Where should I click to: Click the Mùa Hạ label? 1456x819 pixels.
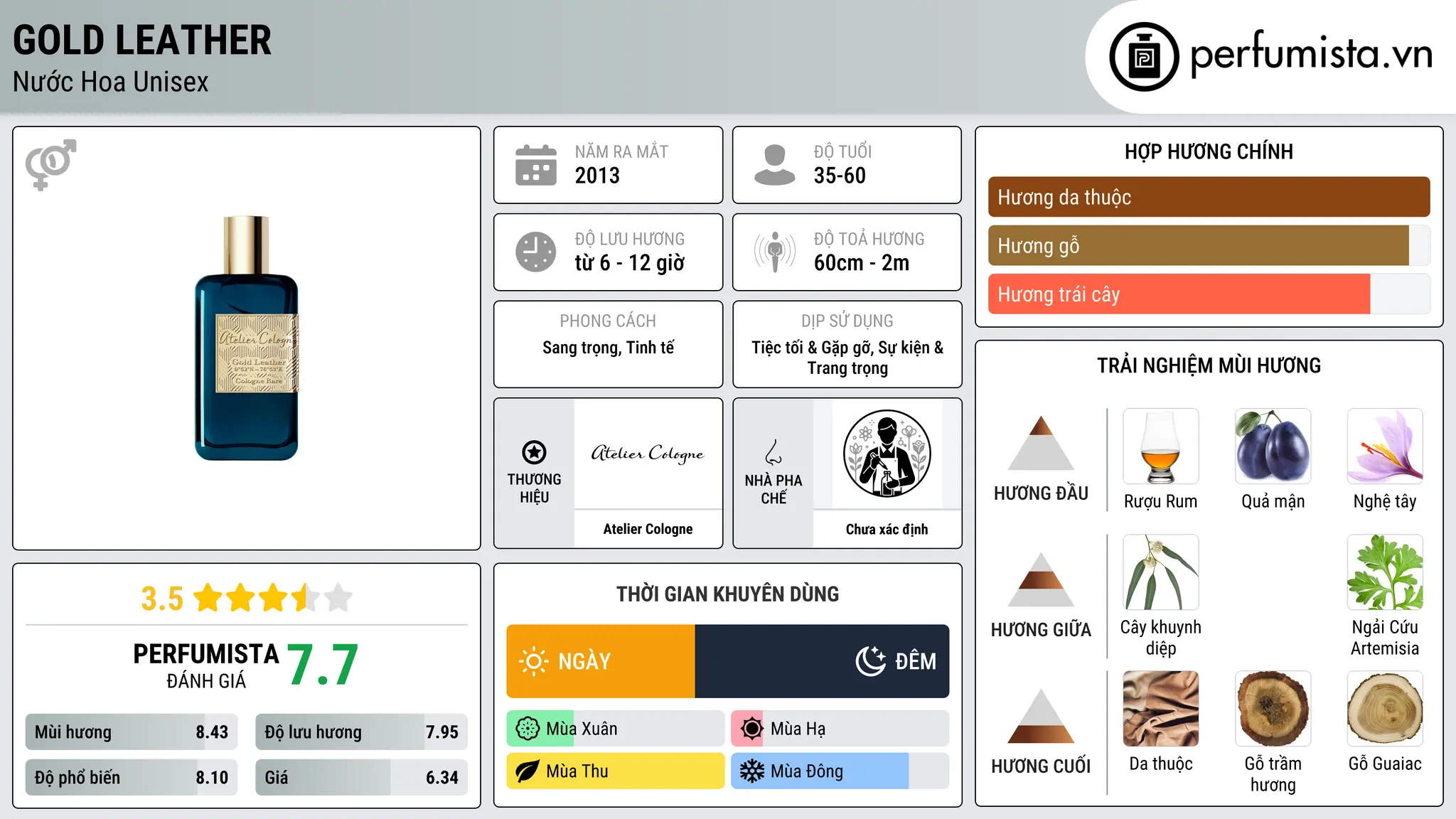coord(798,729)
